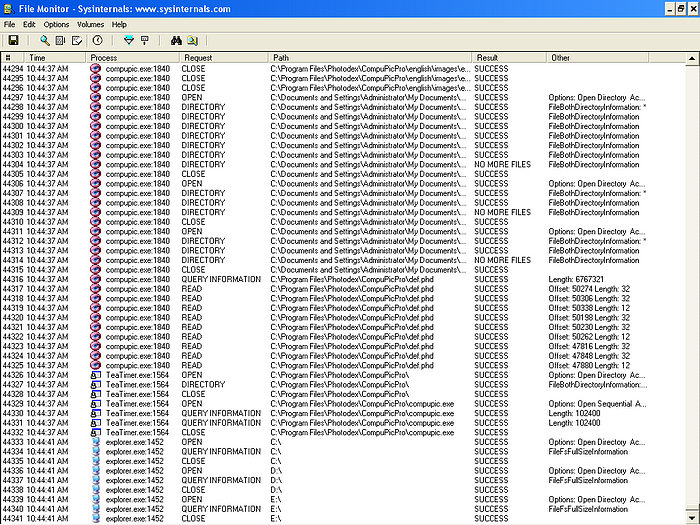Select READ request in row 44323
700x525 pixels.
(192, 346)
